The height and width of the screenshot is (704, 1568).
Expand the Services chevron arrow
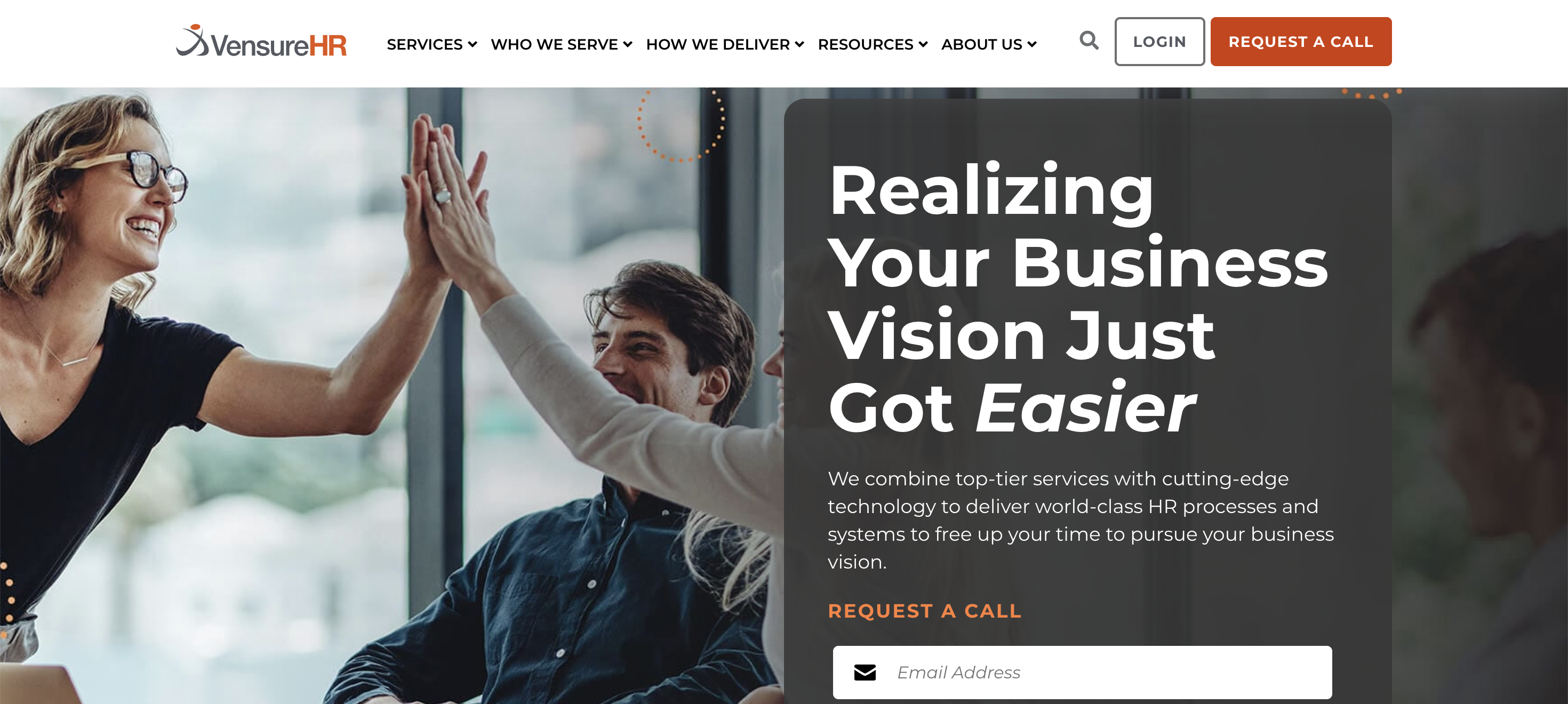(473, 44)
